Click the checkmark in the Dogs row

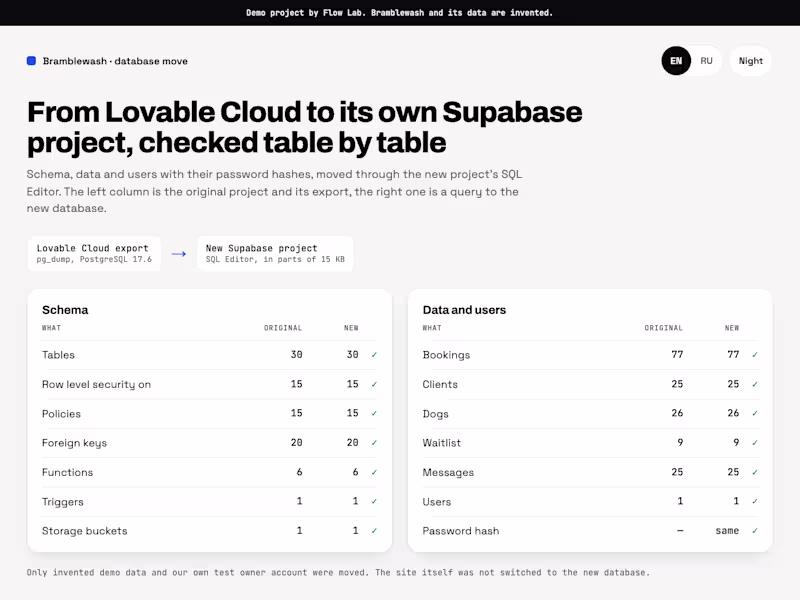point(755,413)
